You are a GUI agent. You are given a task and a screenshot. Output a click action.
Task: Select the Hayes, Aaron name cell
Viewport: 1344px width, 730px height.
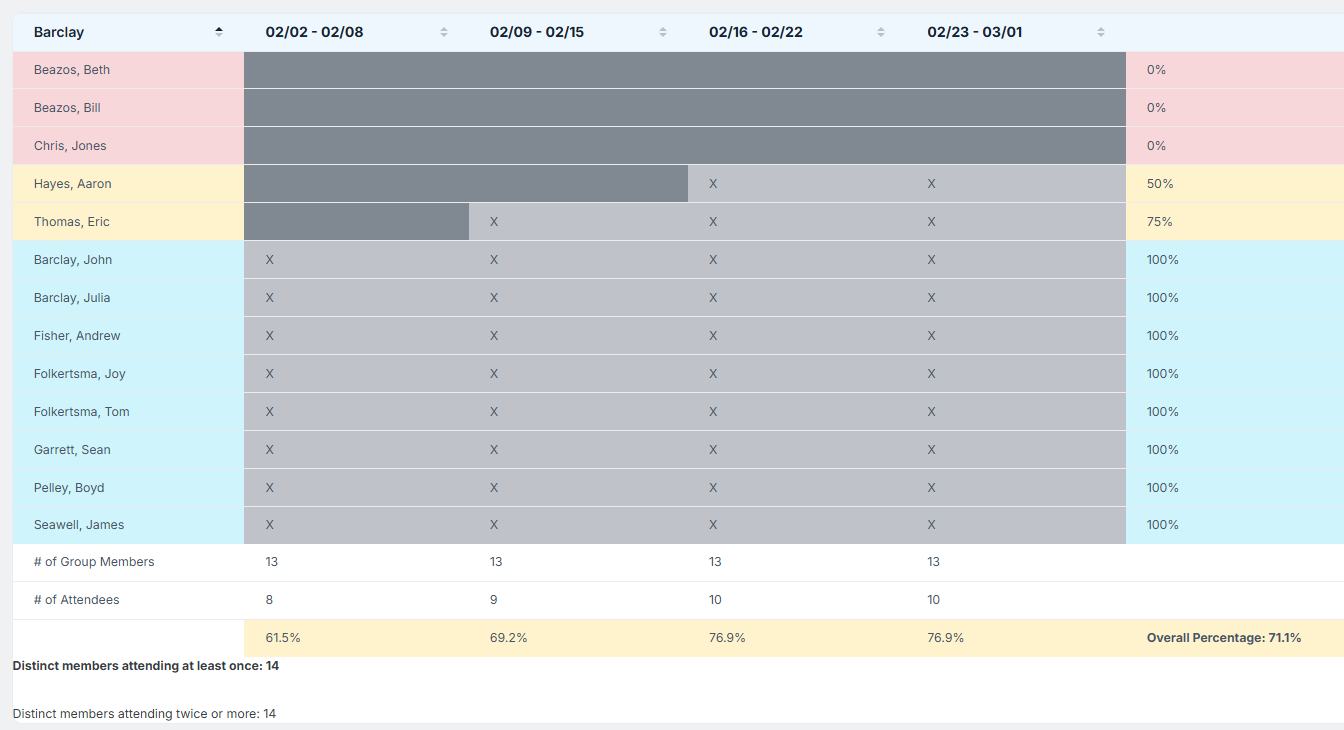coord(73,184)
